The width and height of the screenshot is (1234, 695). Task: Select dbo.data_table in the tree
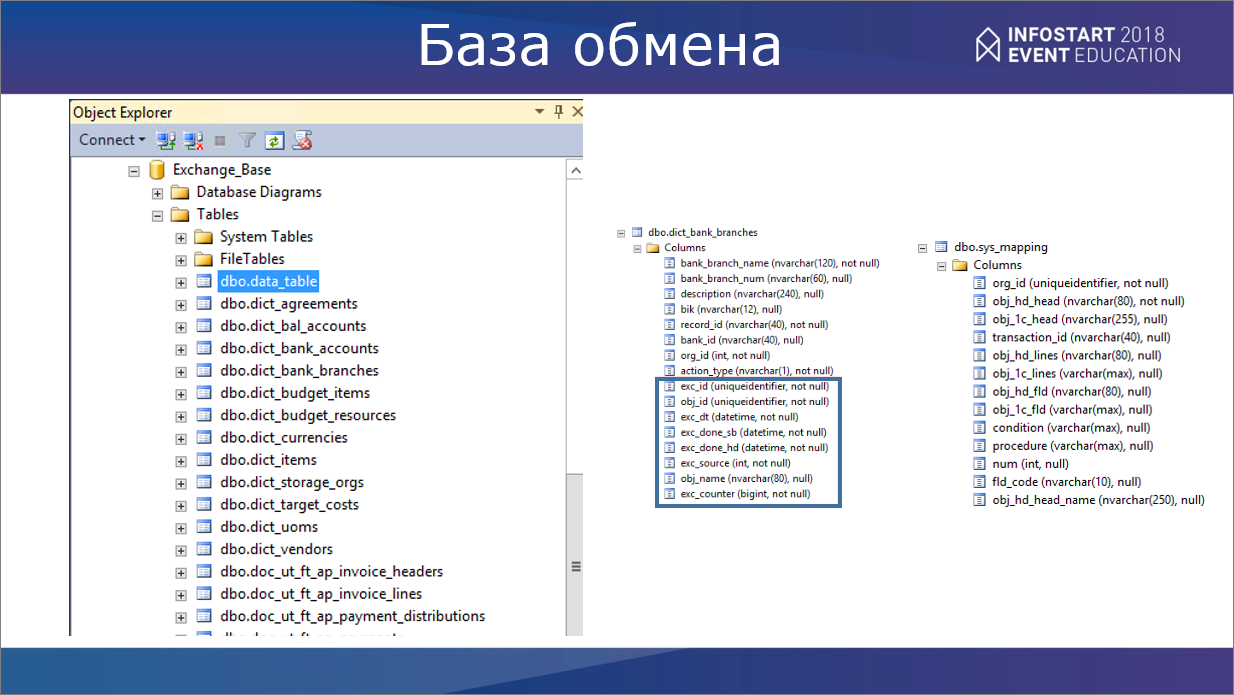(x=268, y=282)
